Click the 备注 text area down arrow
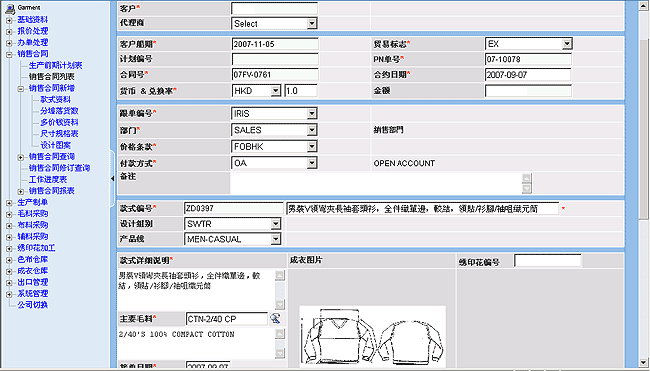650x371 pixels. point(526,189)
